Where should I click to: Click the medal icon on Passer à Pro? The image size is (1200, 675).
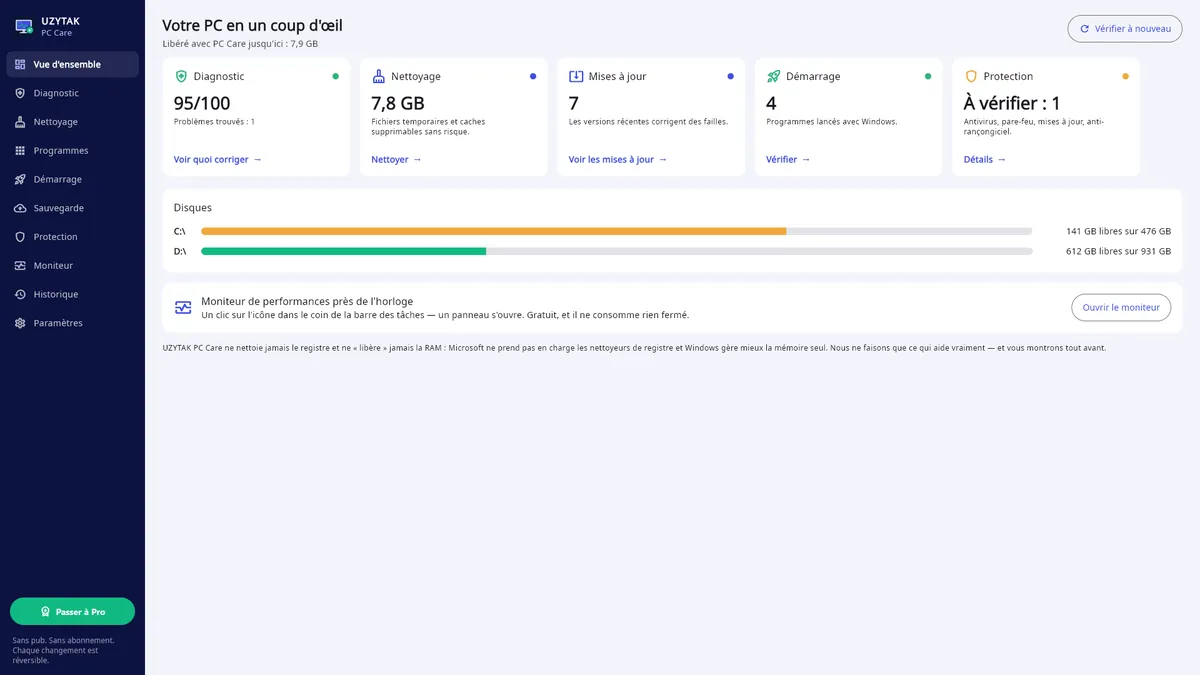(x=45, y=612)
